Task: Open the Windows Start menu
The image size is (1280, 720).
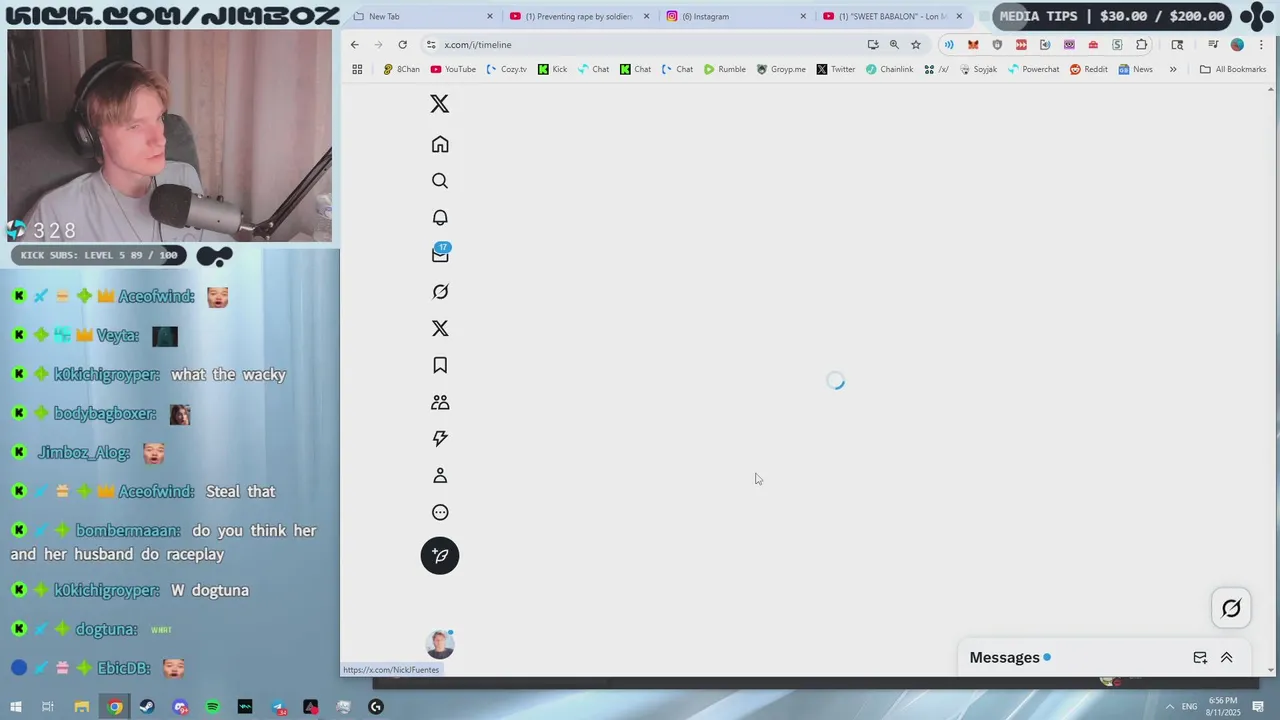Action: point(16,707)
